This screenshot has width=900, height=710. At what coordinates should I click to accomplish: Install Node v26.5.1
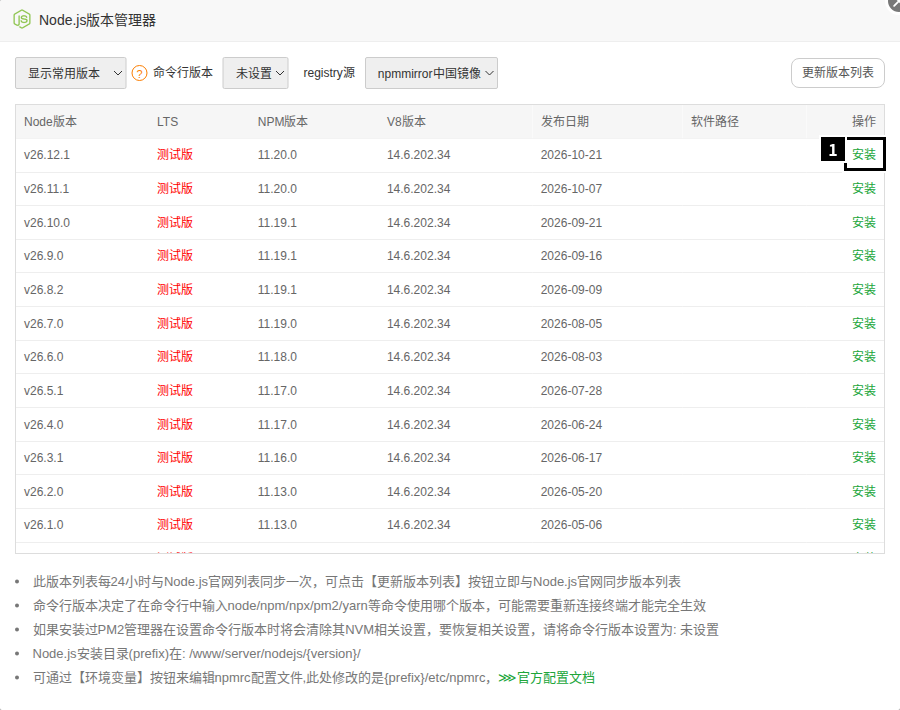864,390
